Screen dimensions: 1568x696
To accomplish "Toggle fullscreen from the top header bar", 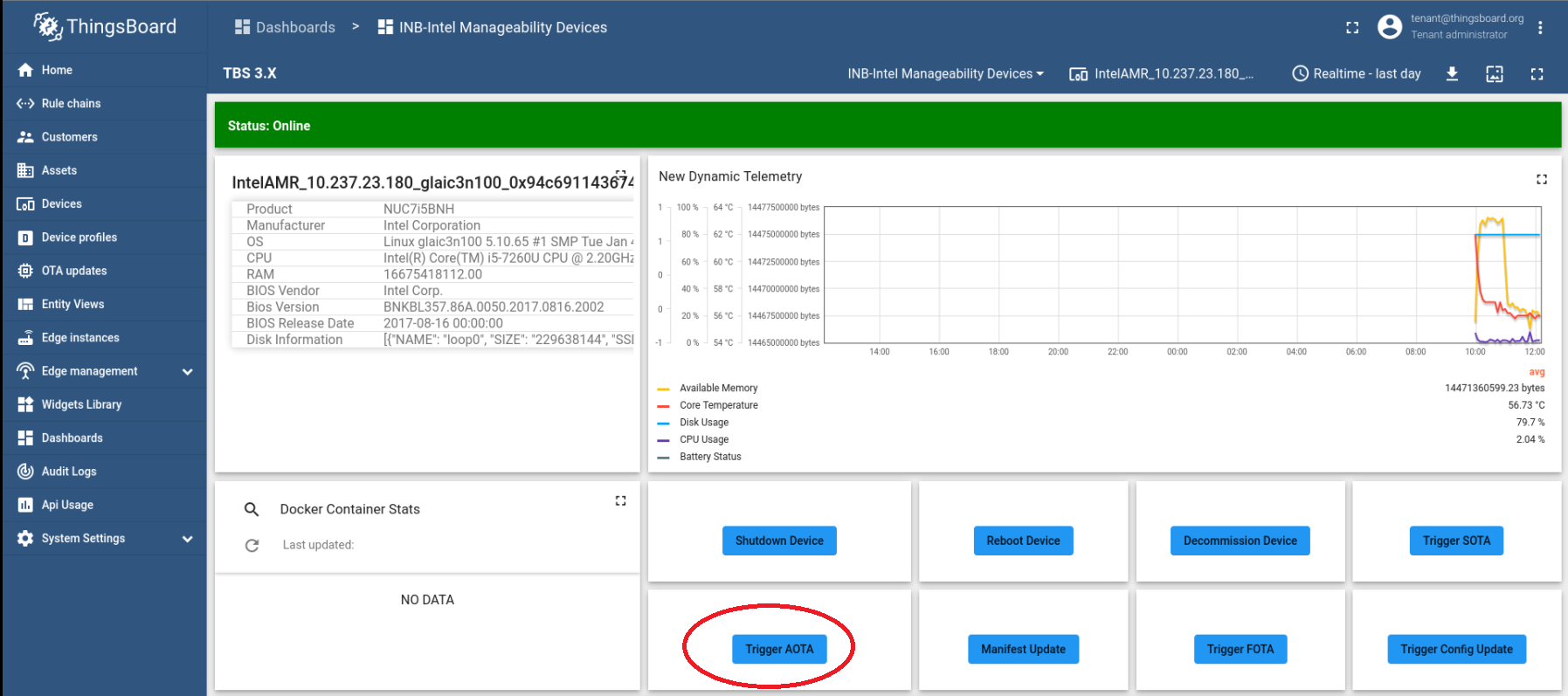I will point(1352,27).
